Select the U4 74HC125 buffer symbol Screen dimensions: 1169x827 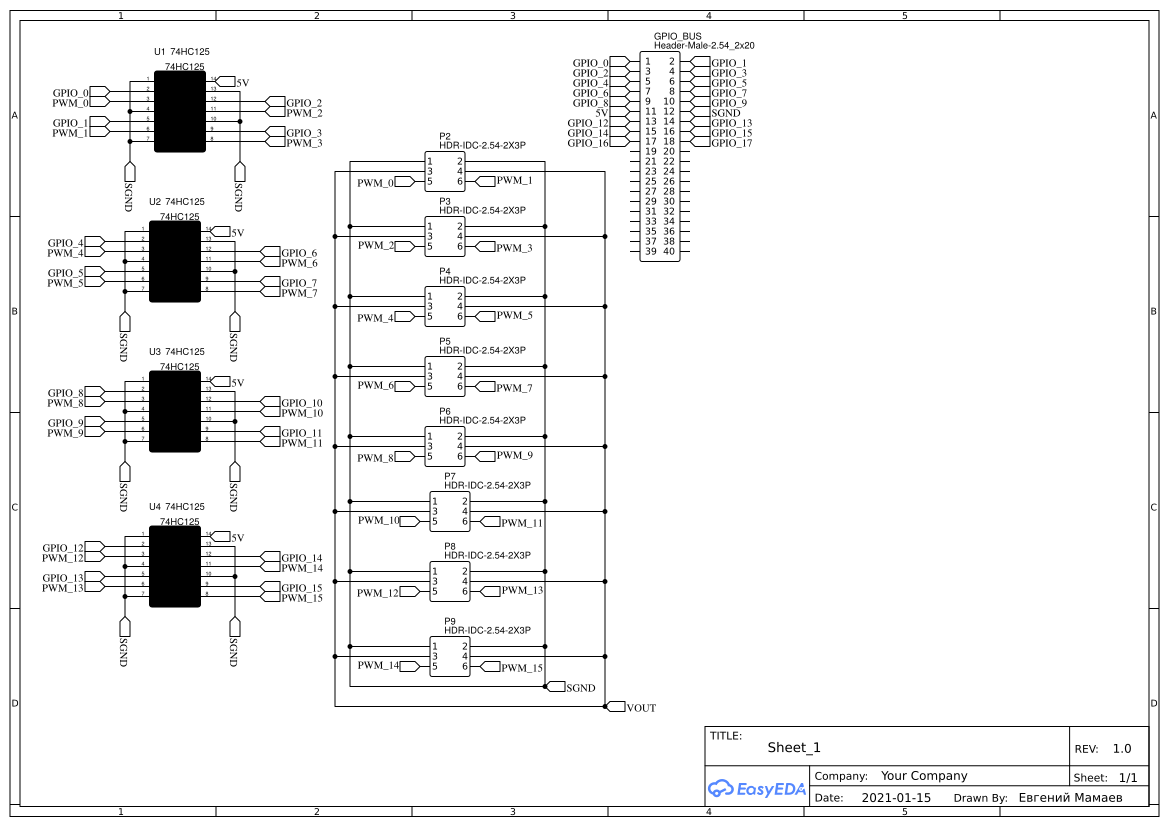pos(175,564)
